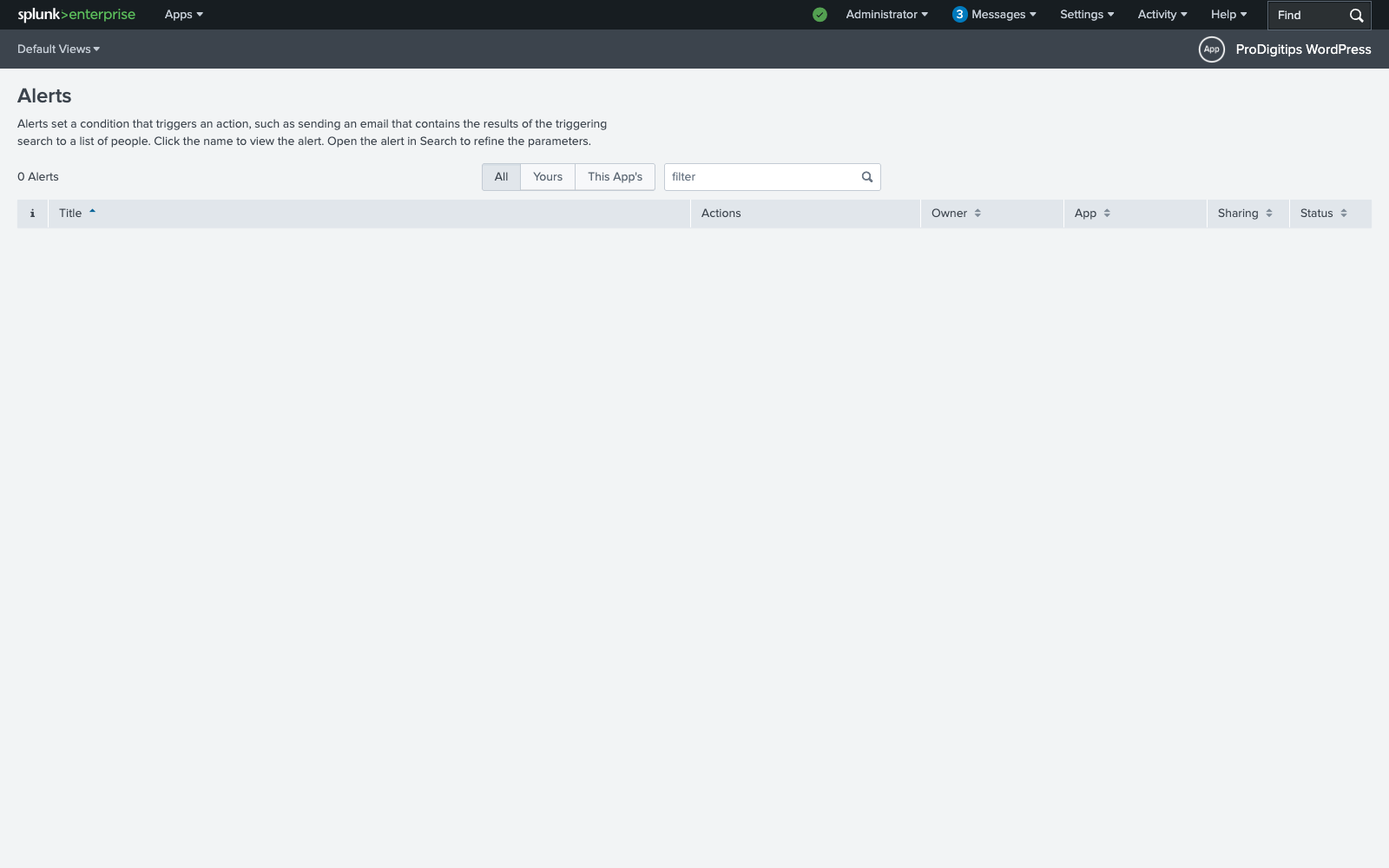Click the green system health status icon
This screenshot has width=1389, height=868.
820,15
